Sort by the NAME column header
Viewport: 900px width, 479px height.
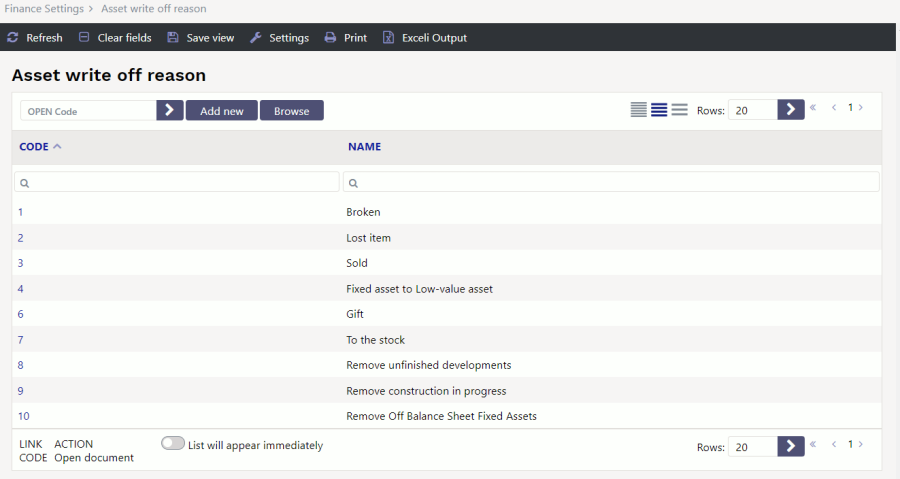[x=364, y=147]
